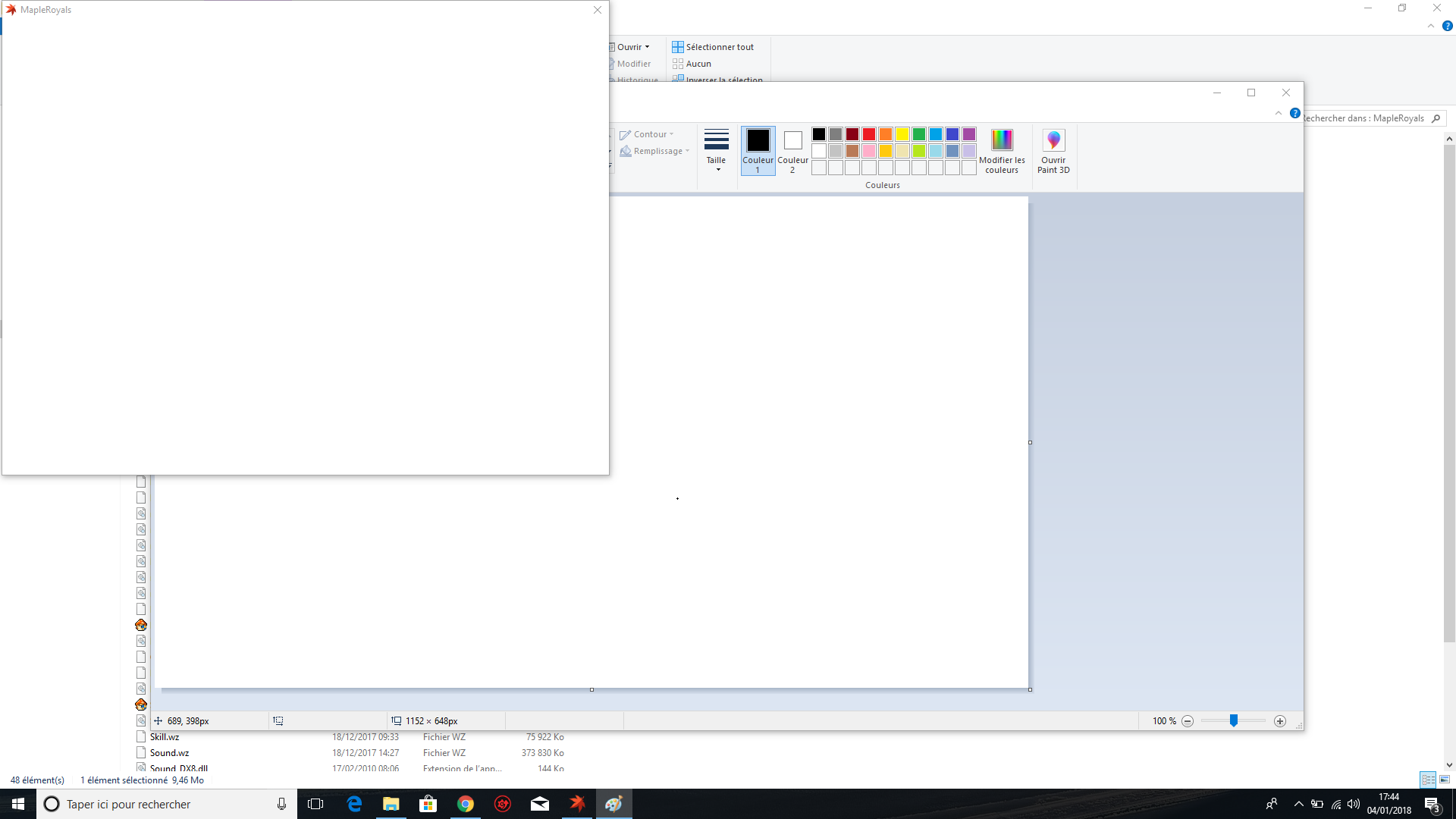This screenshot has height=819, width=1456.
Task: Click the Paint zoom in plus button
Action: pyautogui.click(x=1280, y=721)
